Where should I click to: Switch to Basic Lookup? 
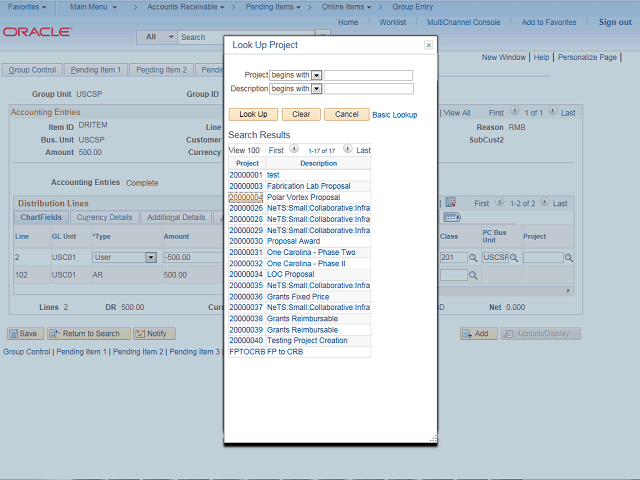(395, 115)
